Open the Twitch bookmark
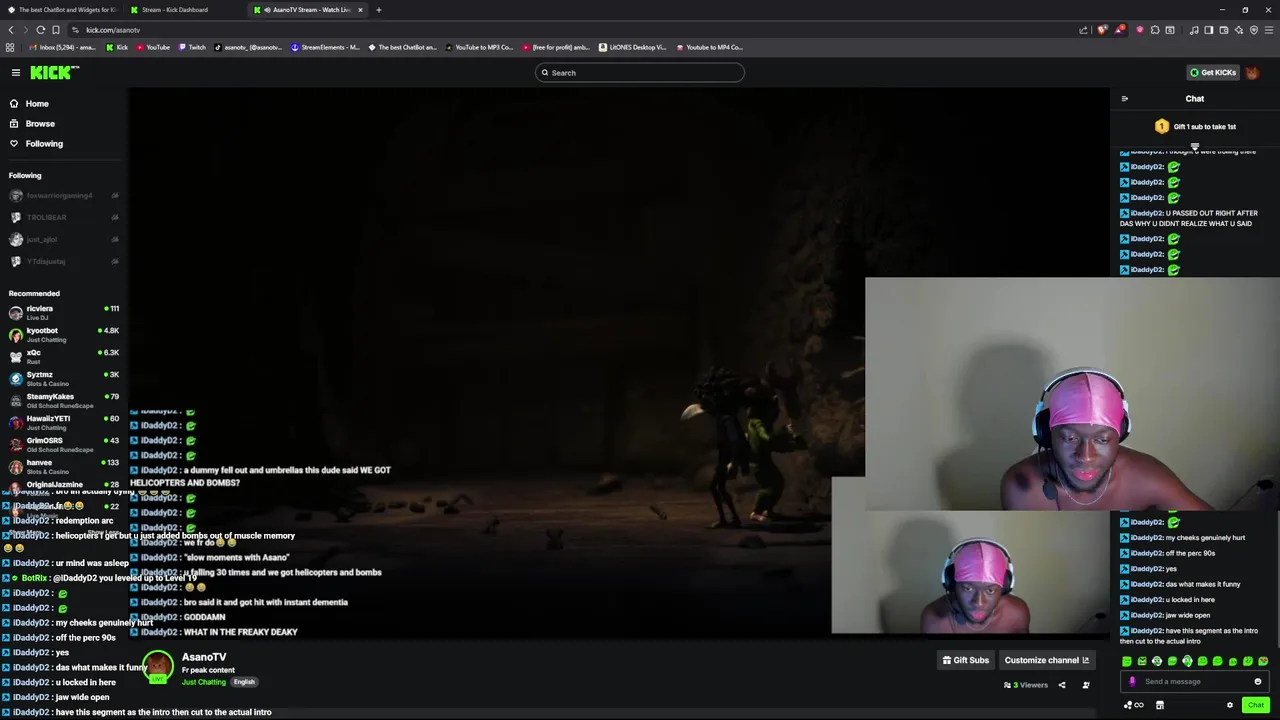The width and height of the screenshot is (1280, 720). (x=192, y=47)
